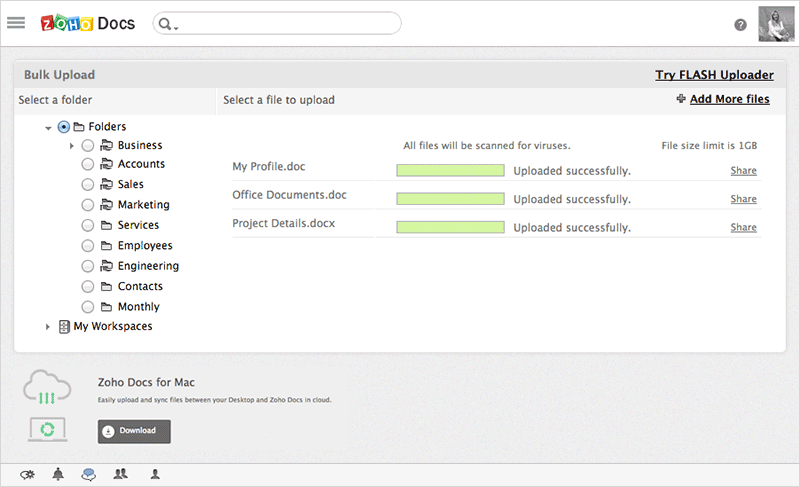Open the notifications bell icon
The image size is (800, 487).
click(x=58, y=474)
